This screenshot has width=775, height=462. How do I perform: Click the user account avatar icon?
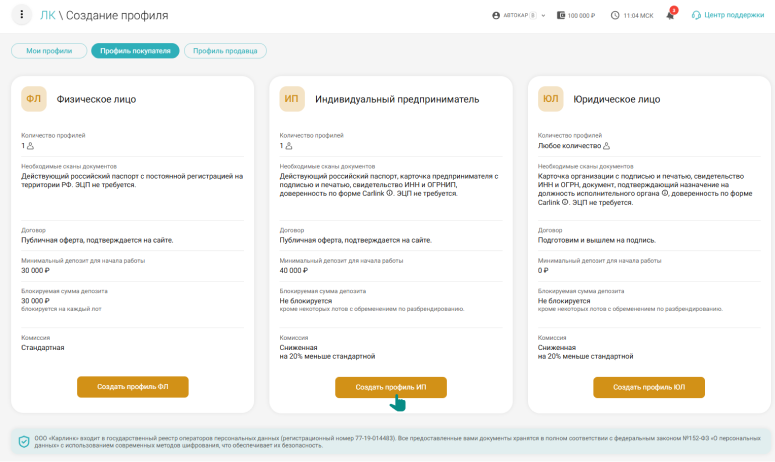pos(496,16)
